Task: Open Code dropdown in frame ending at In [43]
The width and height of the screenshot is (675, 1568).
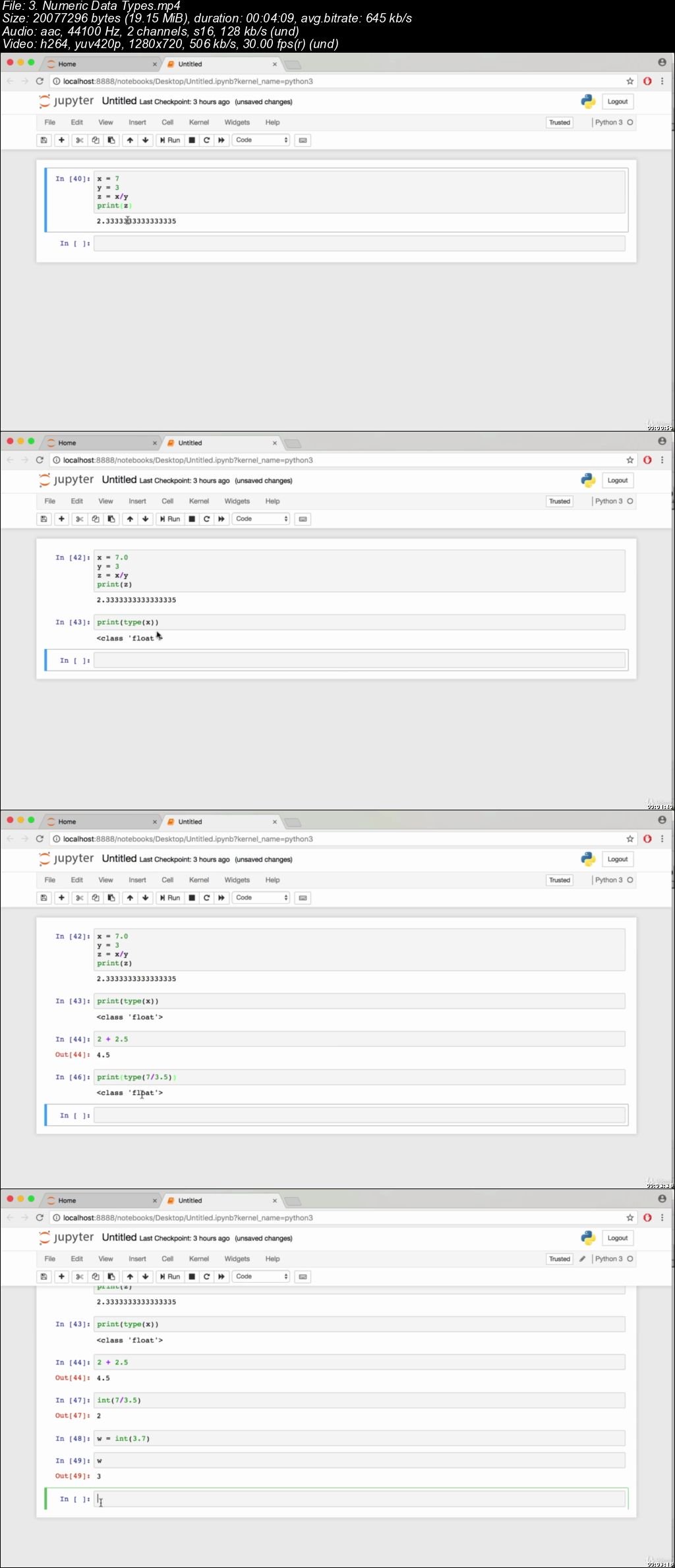Action: tap(261, 518)
